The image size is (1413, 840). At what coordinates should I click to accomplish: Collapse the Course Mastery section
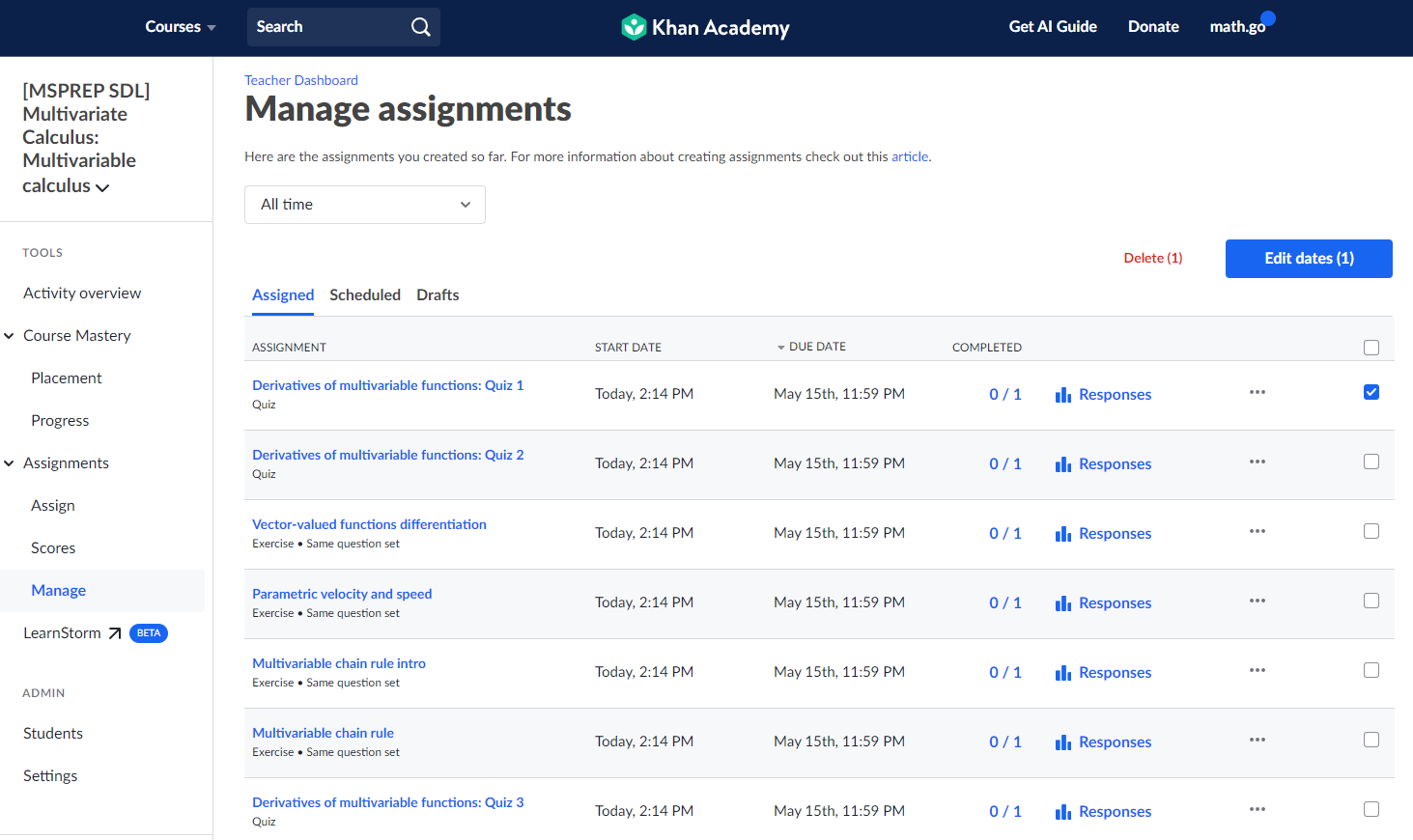pyautogui.click(x=9, y=336)
